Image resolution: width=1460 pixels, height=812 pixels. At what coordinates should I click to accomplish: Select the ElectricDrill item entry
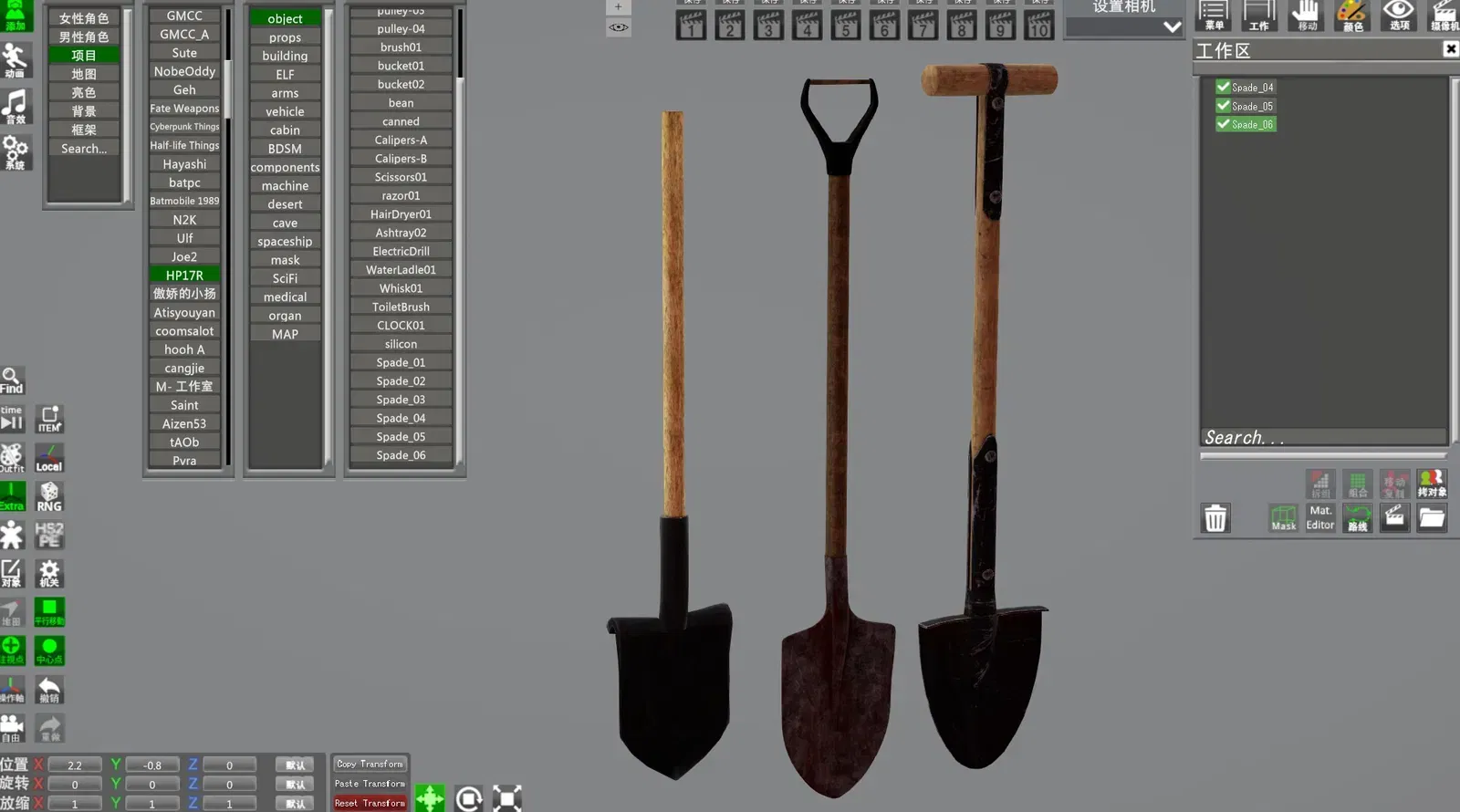pyautogui.click(x=401, y=251)
